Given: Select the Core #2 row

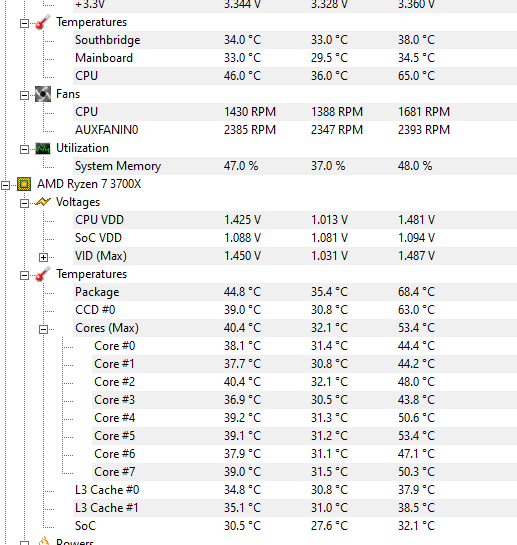Looking at the screenshot, I should (x=304, y=382).
